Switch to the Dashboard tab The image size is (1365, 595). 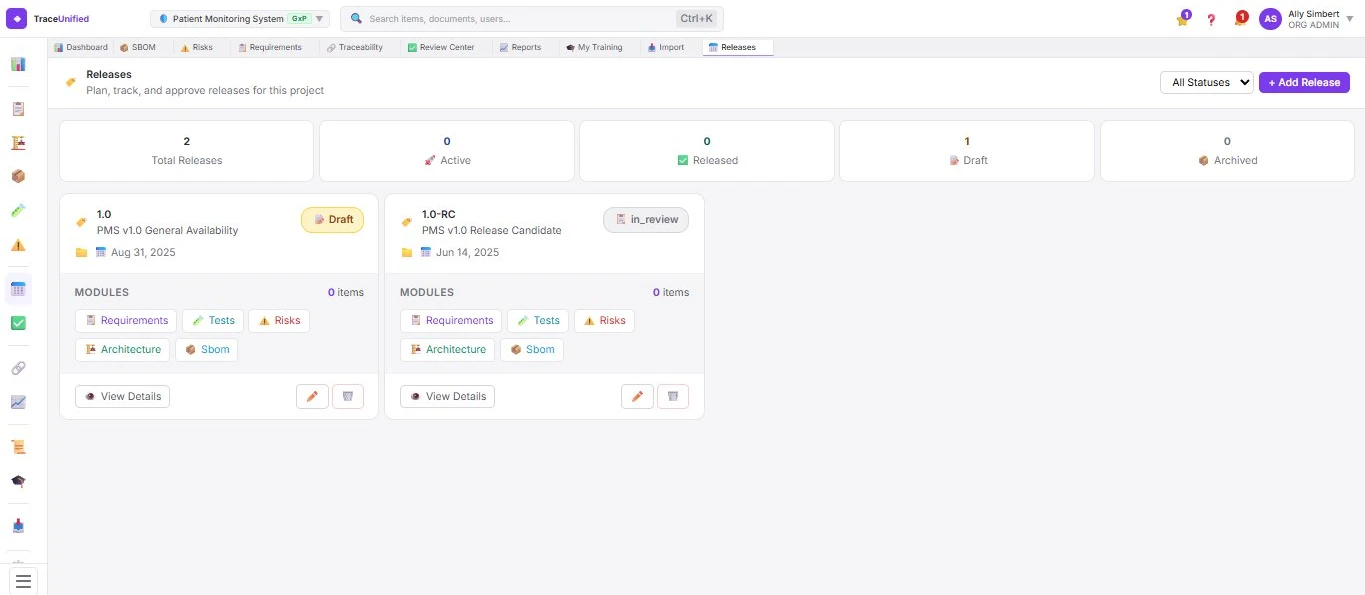click(x=81, y=47)
